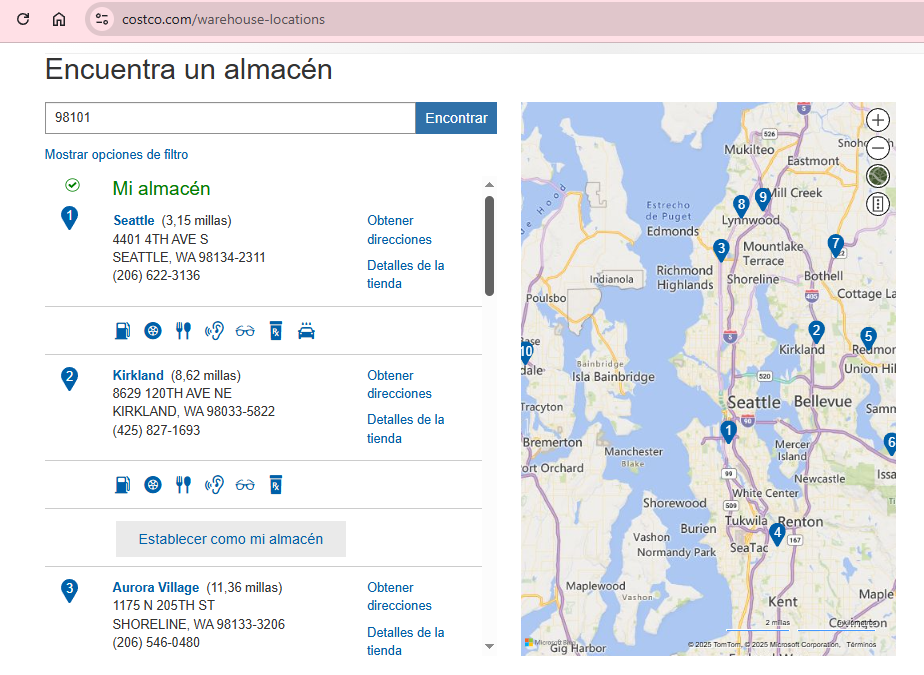
Task: Click the results list scroll down arrow
Action: 489,647
